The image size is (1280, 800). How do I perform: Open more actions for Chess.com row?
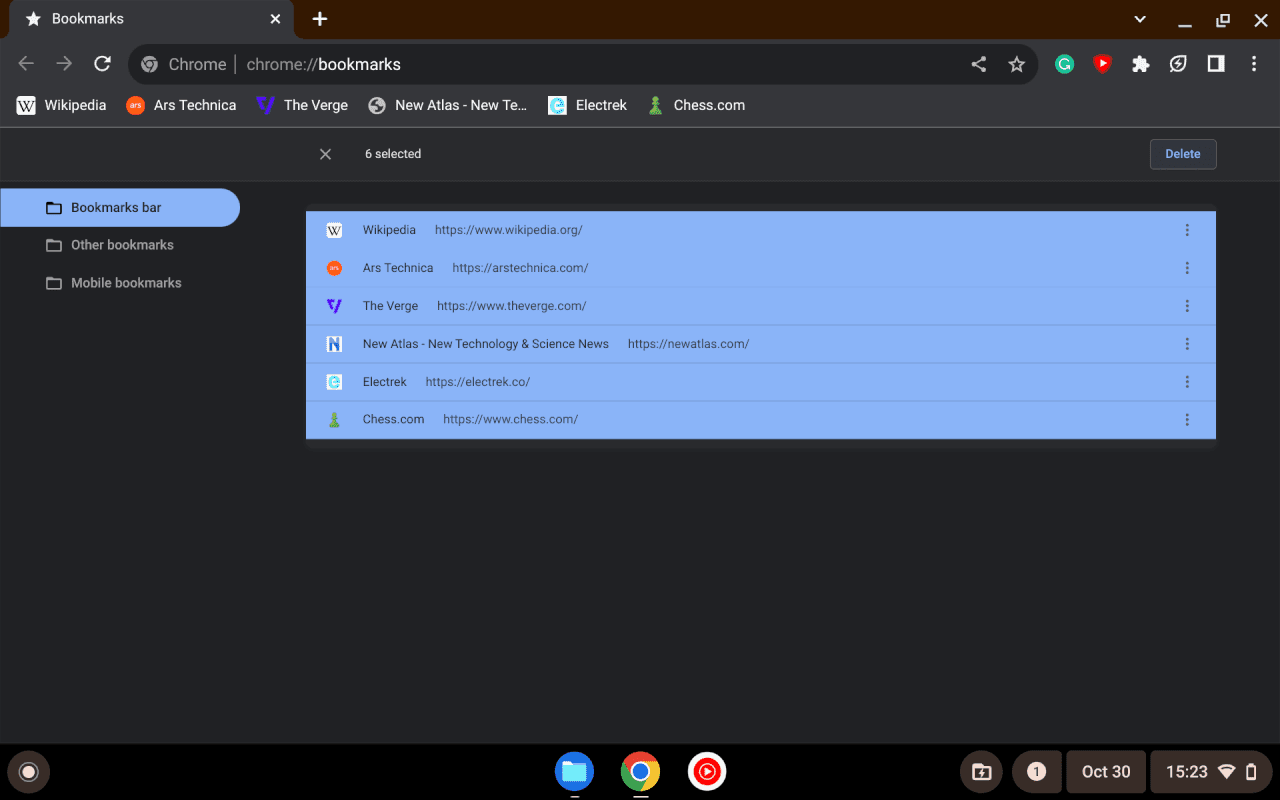pos(1187,420)
